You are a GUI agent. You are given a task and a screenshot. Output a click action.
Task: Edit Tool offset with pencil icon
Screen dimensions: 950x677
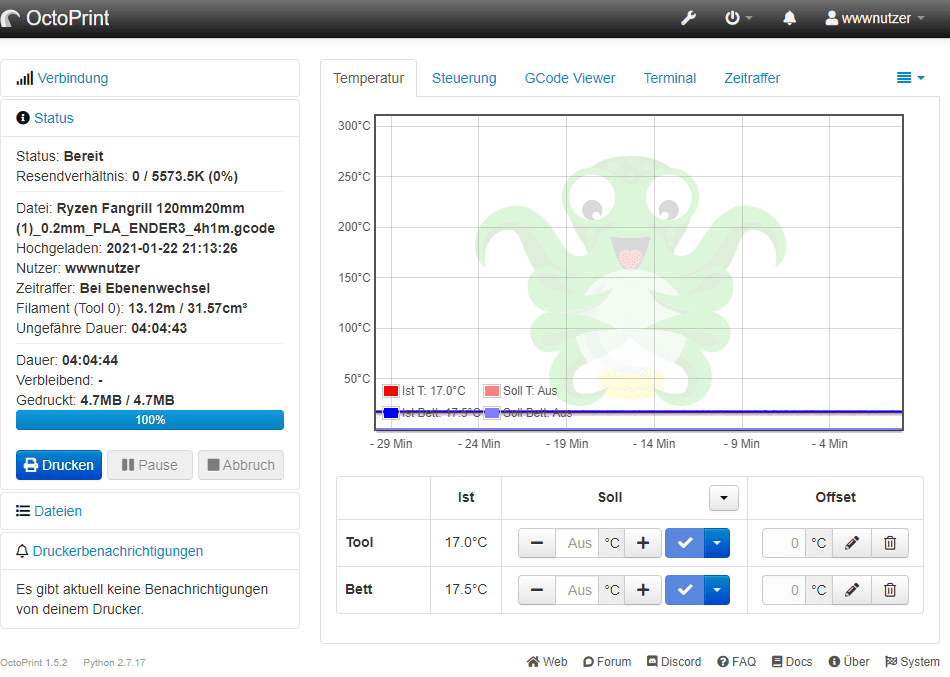coord(852,543)
